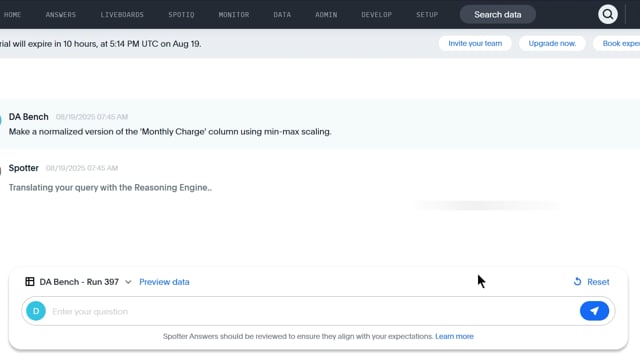
Task: Open the Liveboards section
Action: pos(122,15)
